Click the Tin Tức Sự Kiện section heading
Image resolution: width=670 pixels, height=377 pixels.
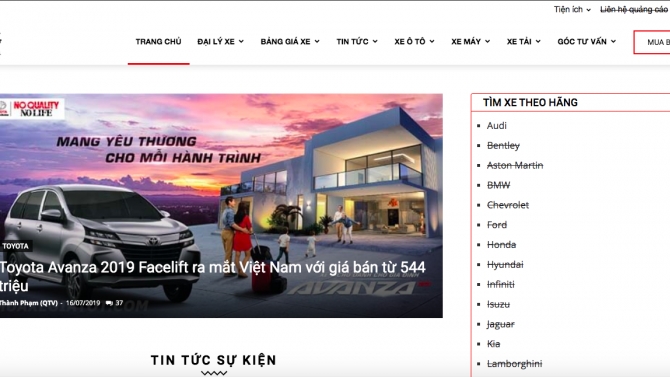tap(214, 360)
